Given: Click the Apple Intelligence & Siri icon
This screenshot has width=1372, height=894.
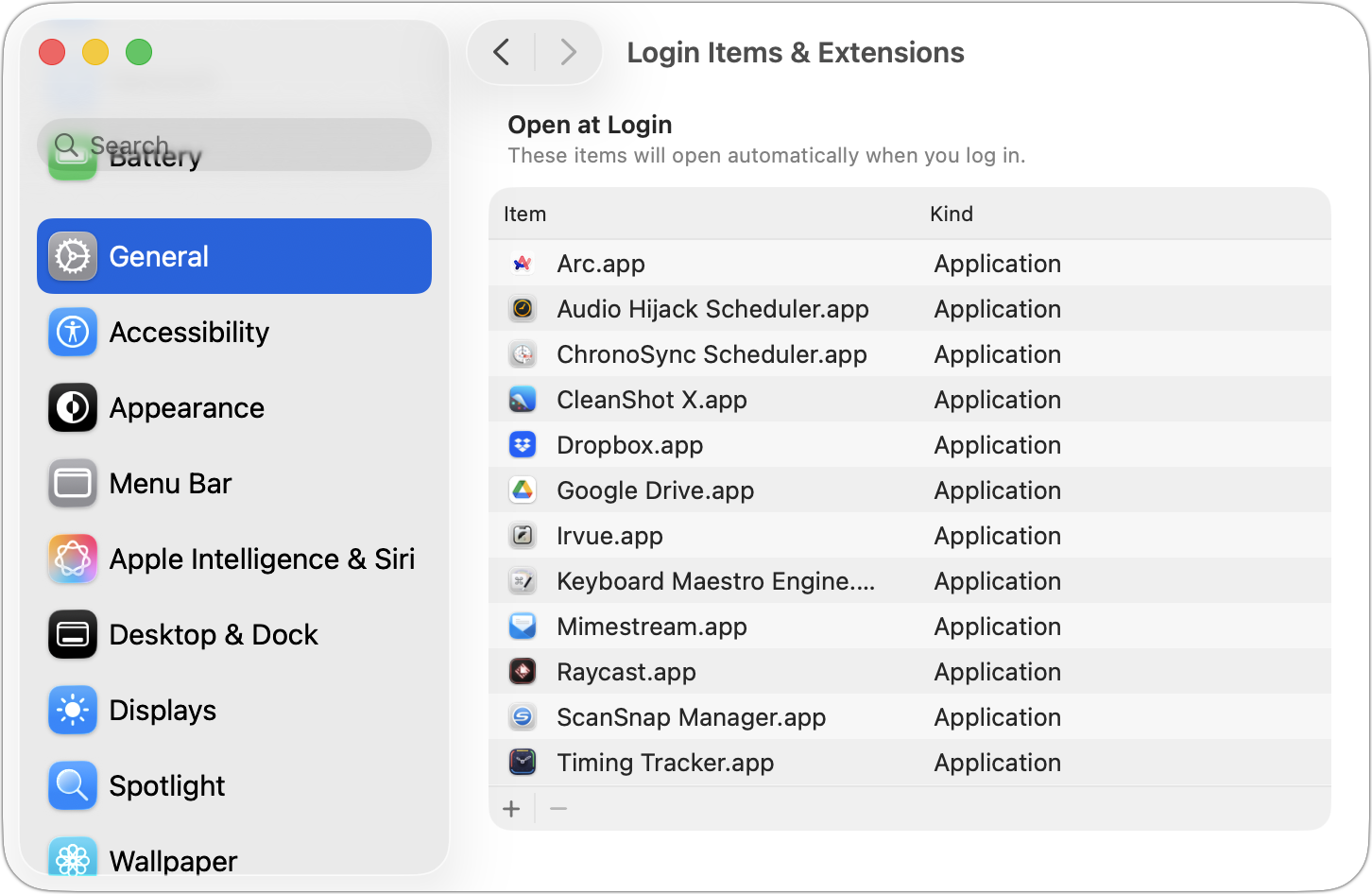Looking at the screenshot, I should click(x=73, y=559).
